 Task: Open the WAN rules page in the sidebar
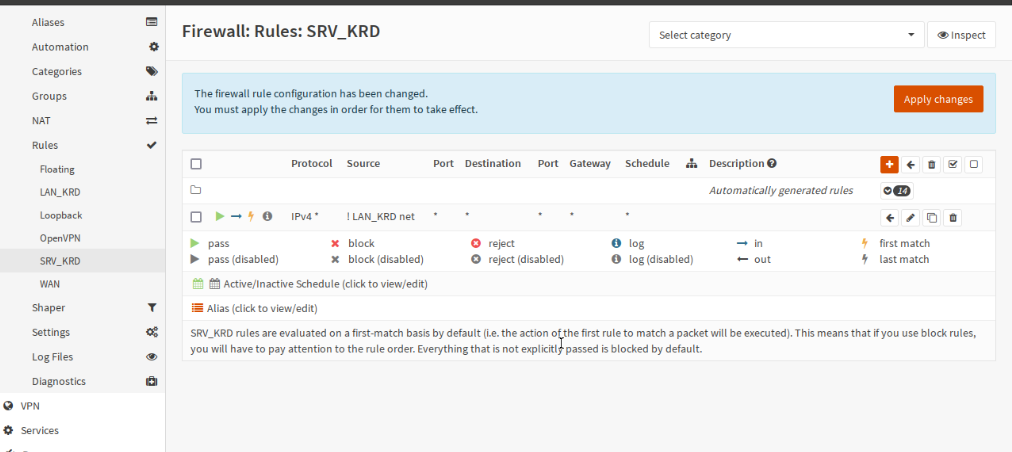pyautogui.click(x=50, y=284)
